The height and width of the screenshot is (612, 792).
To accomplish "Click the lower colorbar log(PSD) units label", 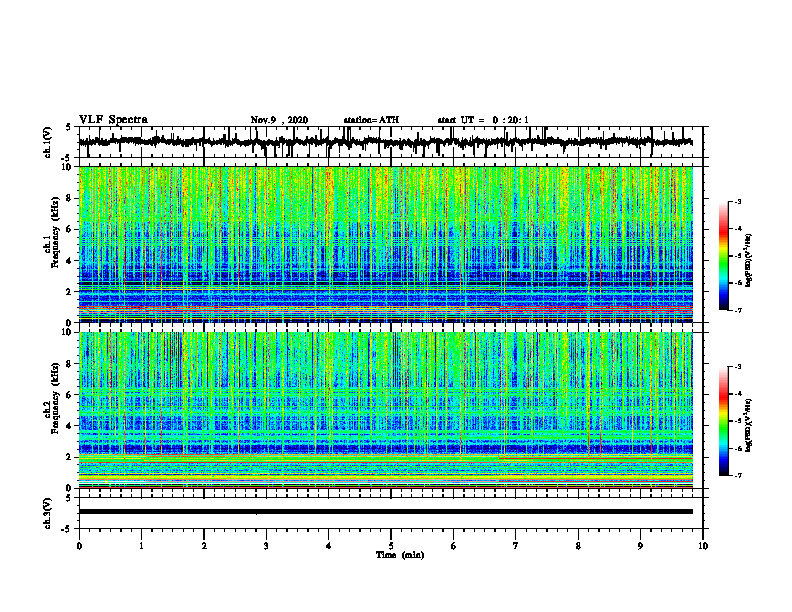I will tap(749, 425).
